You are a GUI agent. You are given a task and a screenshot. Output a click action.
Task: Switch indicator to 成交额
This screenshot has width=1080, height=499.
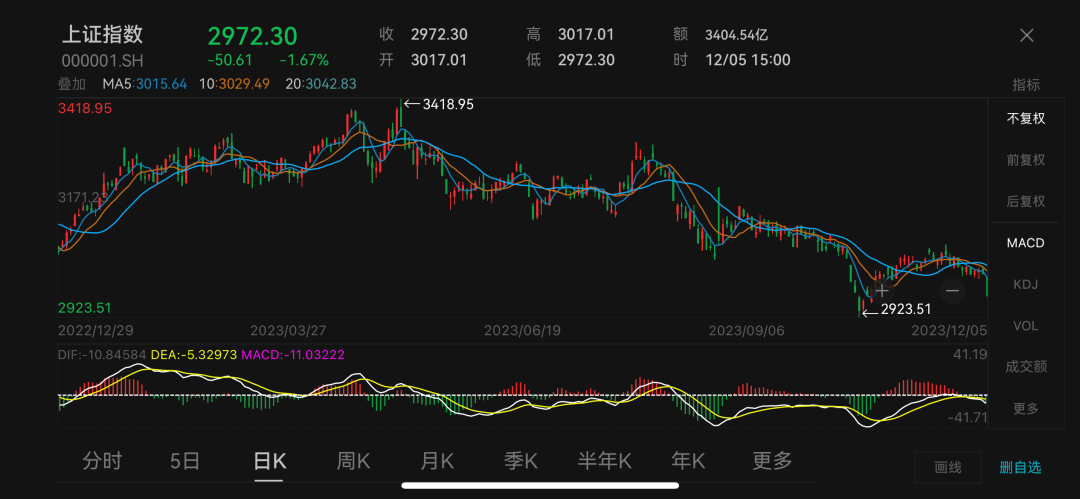1026,367
